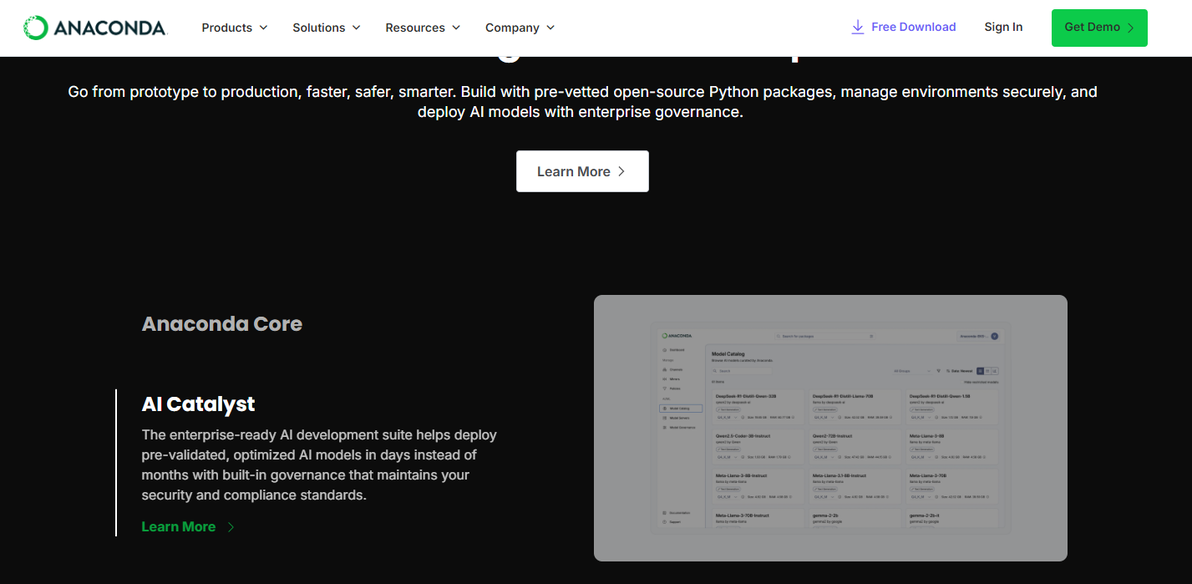Screen dimensions: 1192x584
Task: Expand the Solutions menu
Action: pyautogui.click(x=327, y=27)
